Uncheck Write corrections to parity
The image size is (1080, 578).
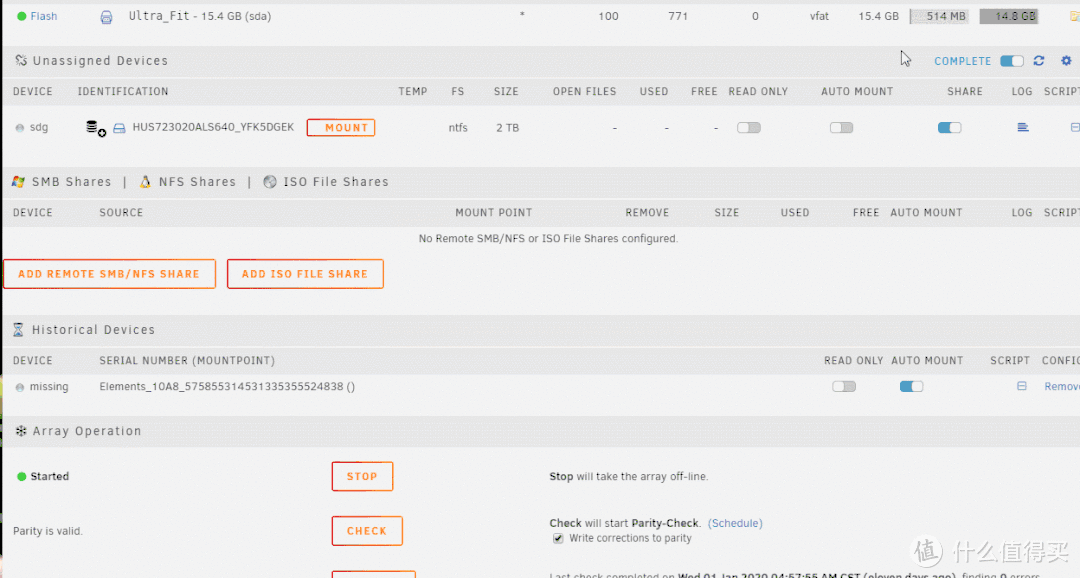pos(558,538)
